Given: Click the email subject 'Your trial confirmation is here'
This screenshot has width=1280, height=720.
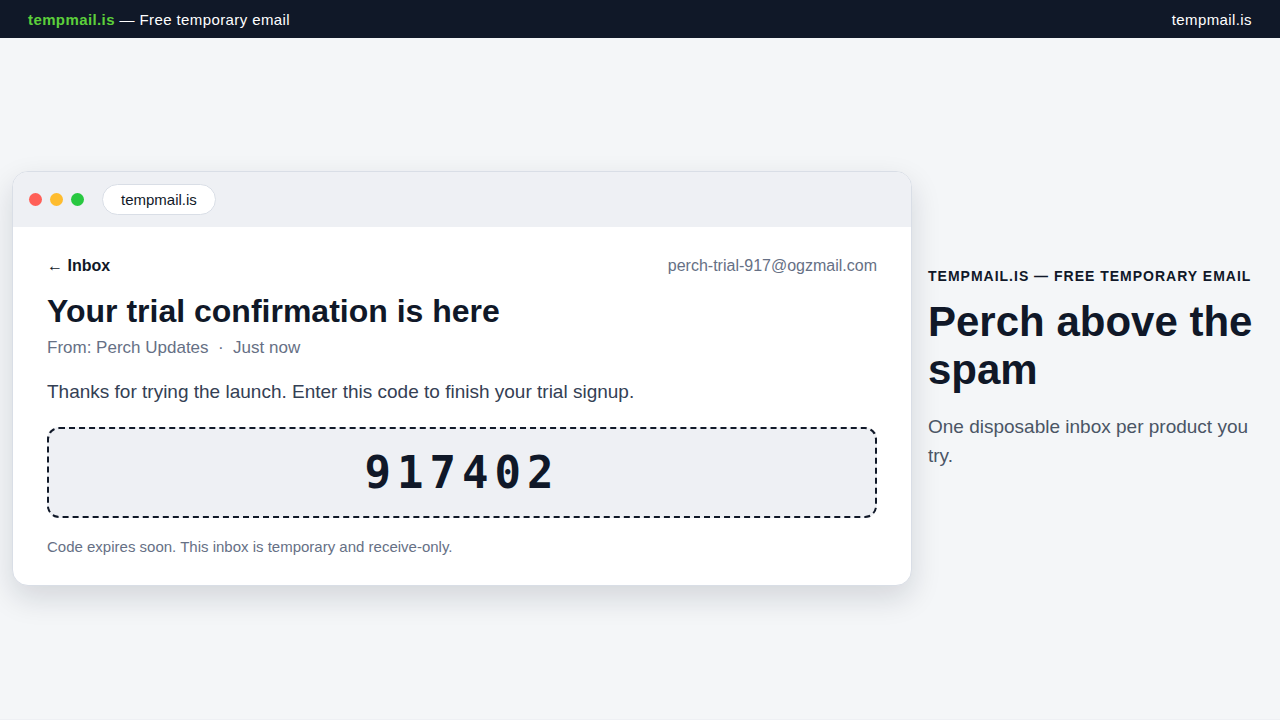Looking at the screenshot, I should pyautogui.click(x=273, y=311).
